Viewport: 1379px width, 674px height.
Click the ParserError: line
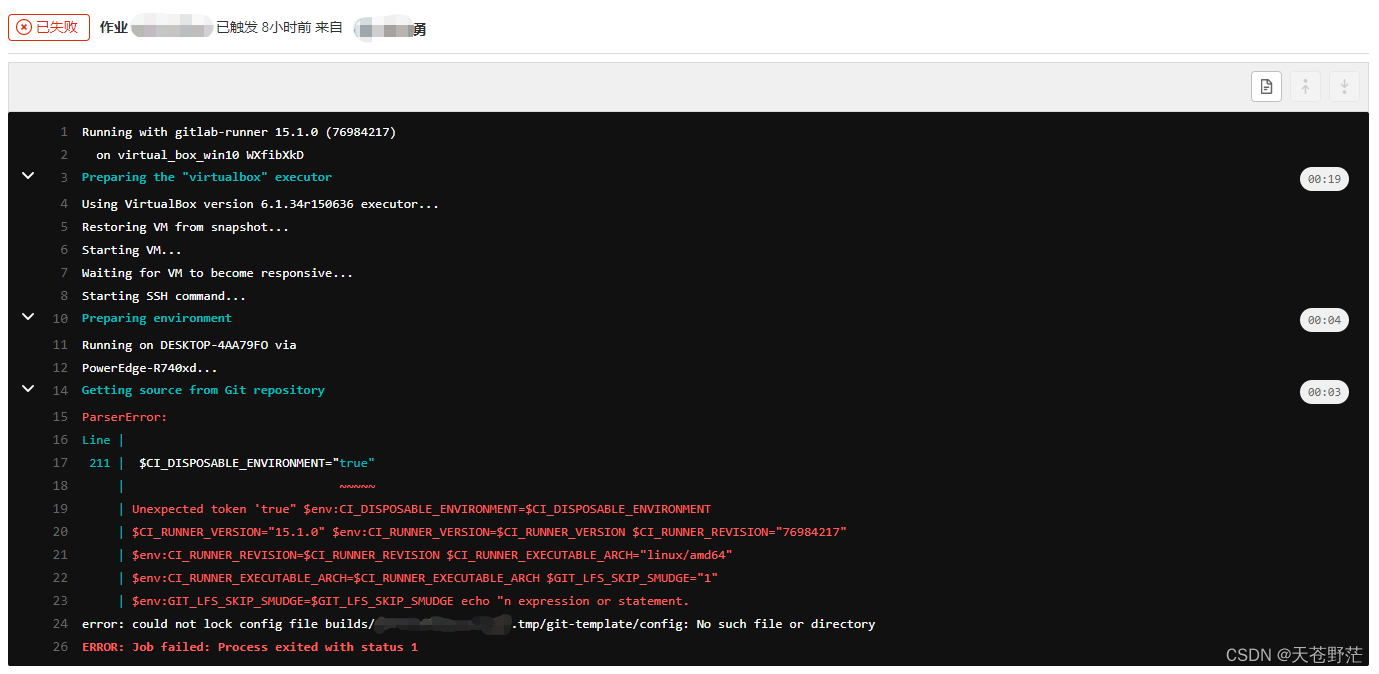125,417
